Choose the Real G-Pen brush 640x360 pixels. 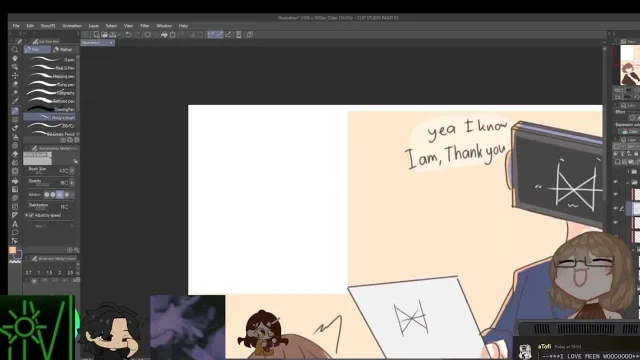click(51, 68)
